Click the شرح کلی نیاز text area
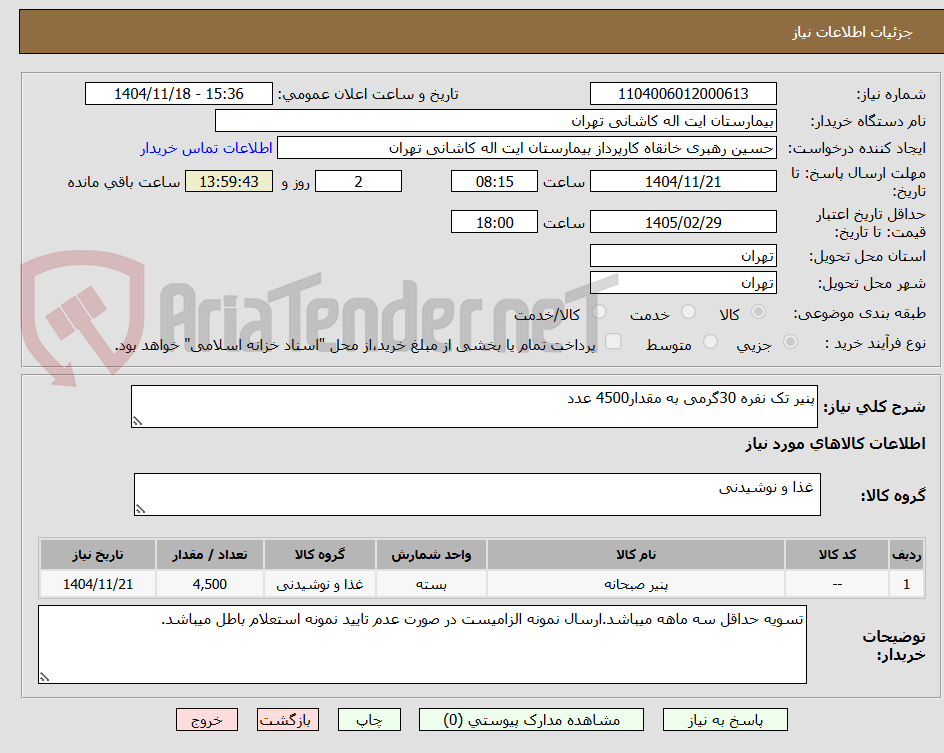Screen dimensions: 944x753 tap(474, 407)
